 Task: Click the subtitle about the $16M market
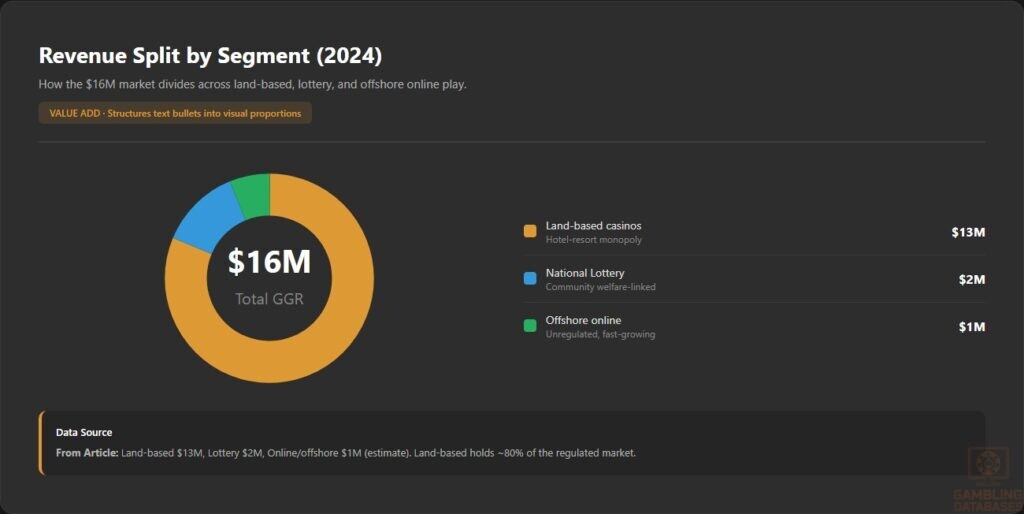click(253, 84)
